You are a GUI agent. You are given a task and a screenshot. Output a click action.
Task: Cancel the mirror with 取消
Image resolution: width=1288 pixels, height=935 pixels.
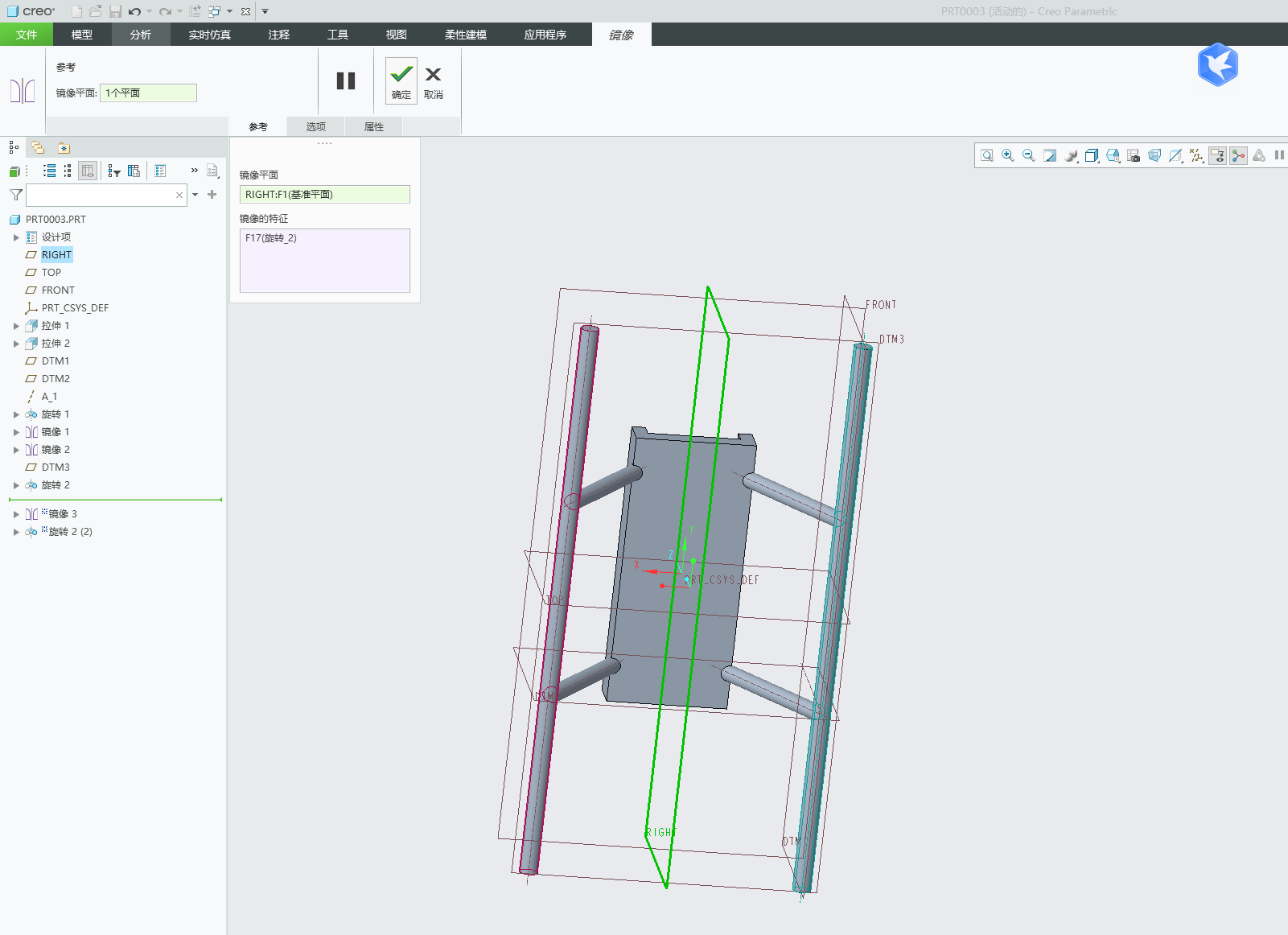433,80
